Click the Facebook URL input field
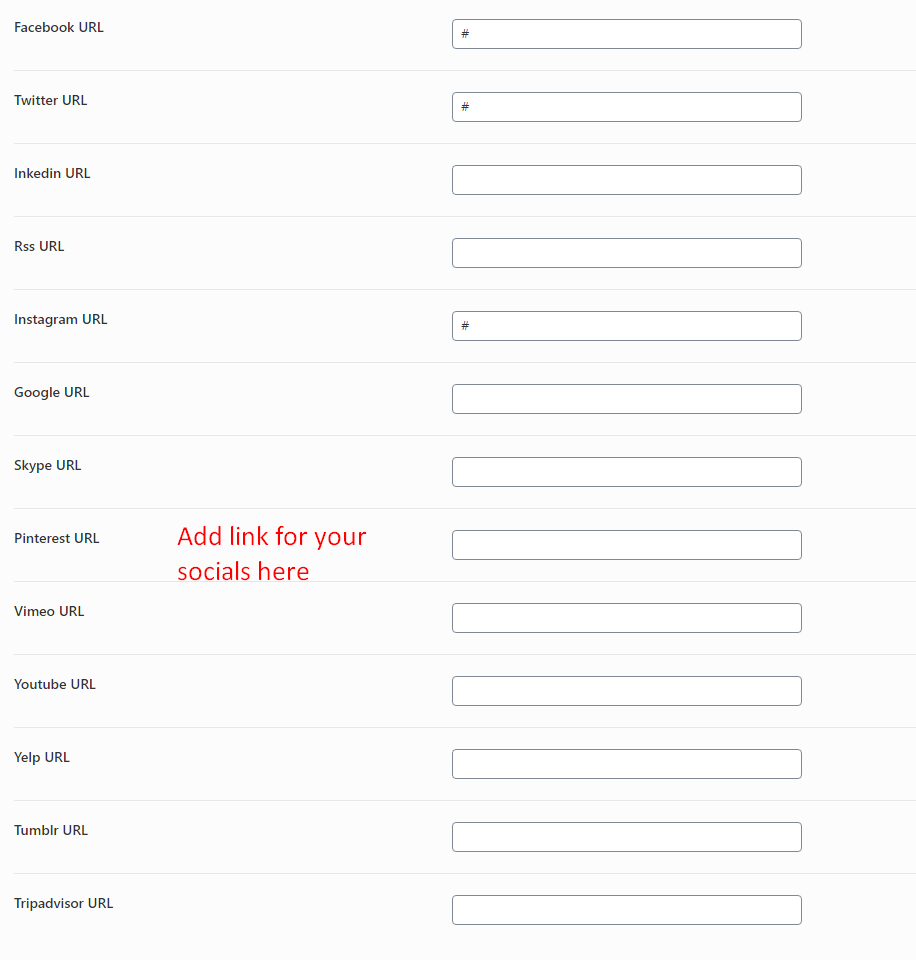The image size is (916, 960). [626, 34]
